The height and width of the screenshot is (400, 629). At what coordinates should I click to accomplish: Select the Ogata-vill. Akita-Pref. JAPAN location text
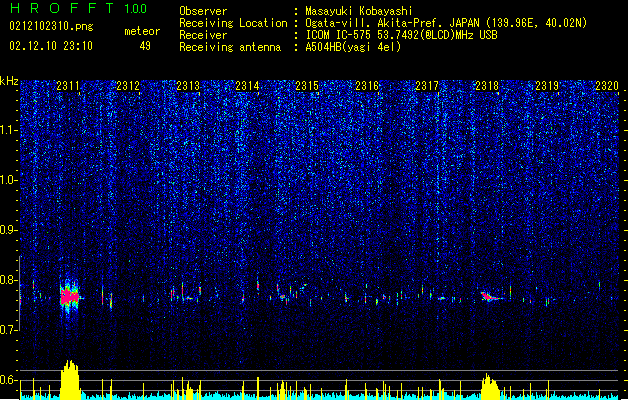[x=446, y=23]
